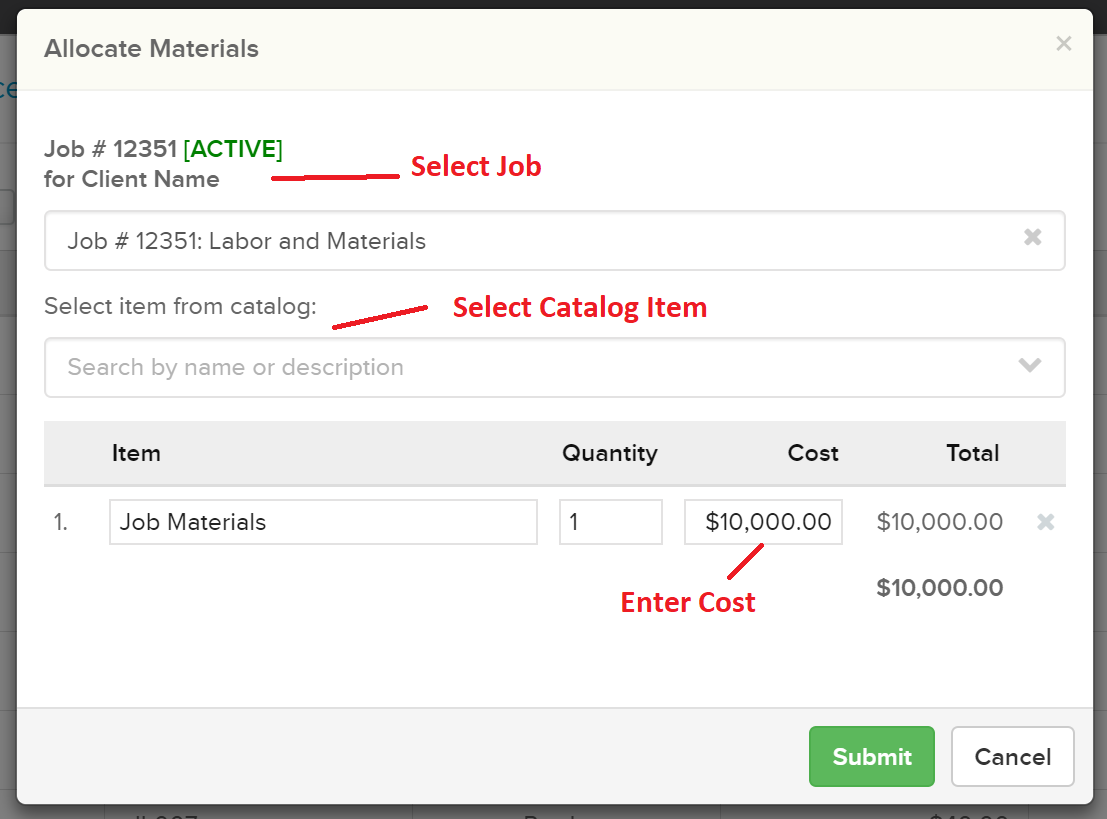Viewport: 1107px width, 819px height.
Task: Click the Cost column header
Action: (812, 453)
